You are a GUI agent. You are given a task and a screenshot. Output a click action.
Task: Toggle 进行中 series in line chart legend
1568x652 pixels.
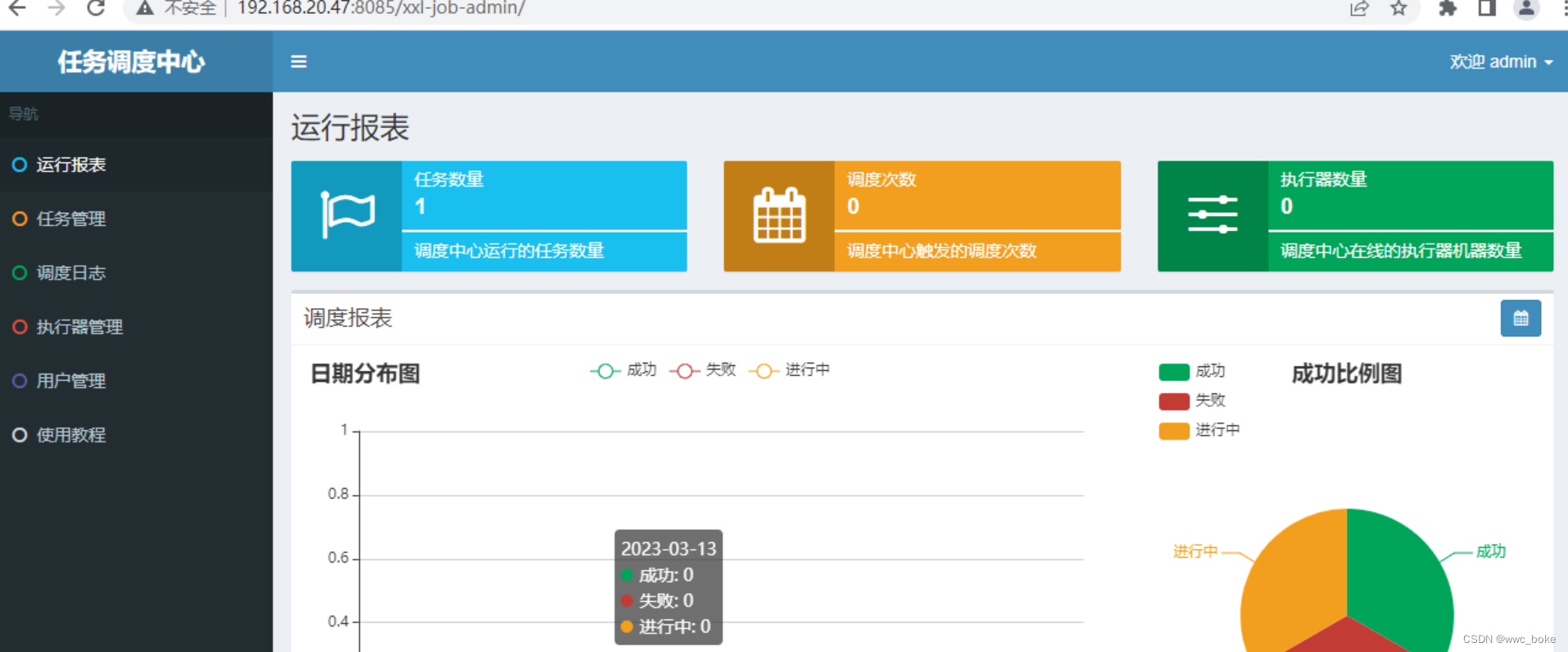pos(790,370)
